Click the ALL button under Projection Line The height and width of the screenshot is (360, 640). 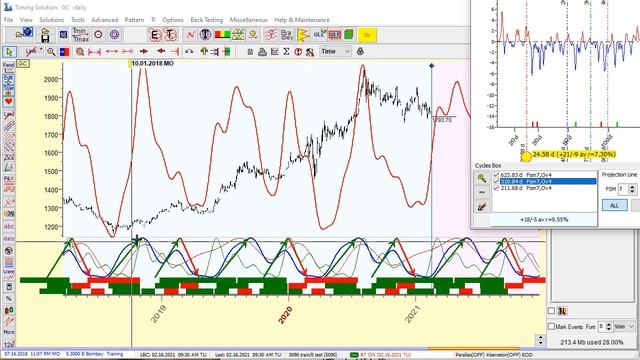[614, 205]
